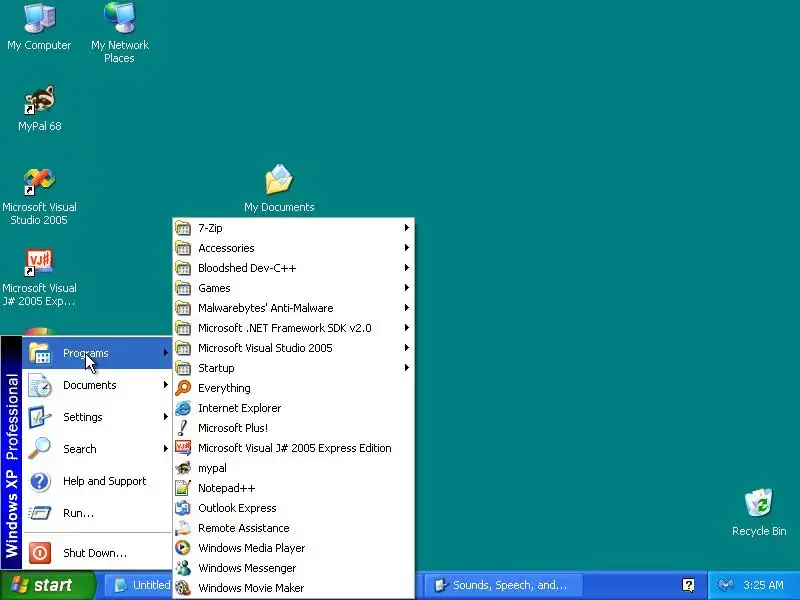The width and height of the screenshot is (800, 600).
Task: Click the Notepad++ icon in Programs
Action: pos(183,488)
